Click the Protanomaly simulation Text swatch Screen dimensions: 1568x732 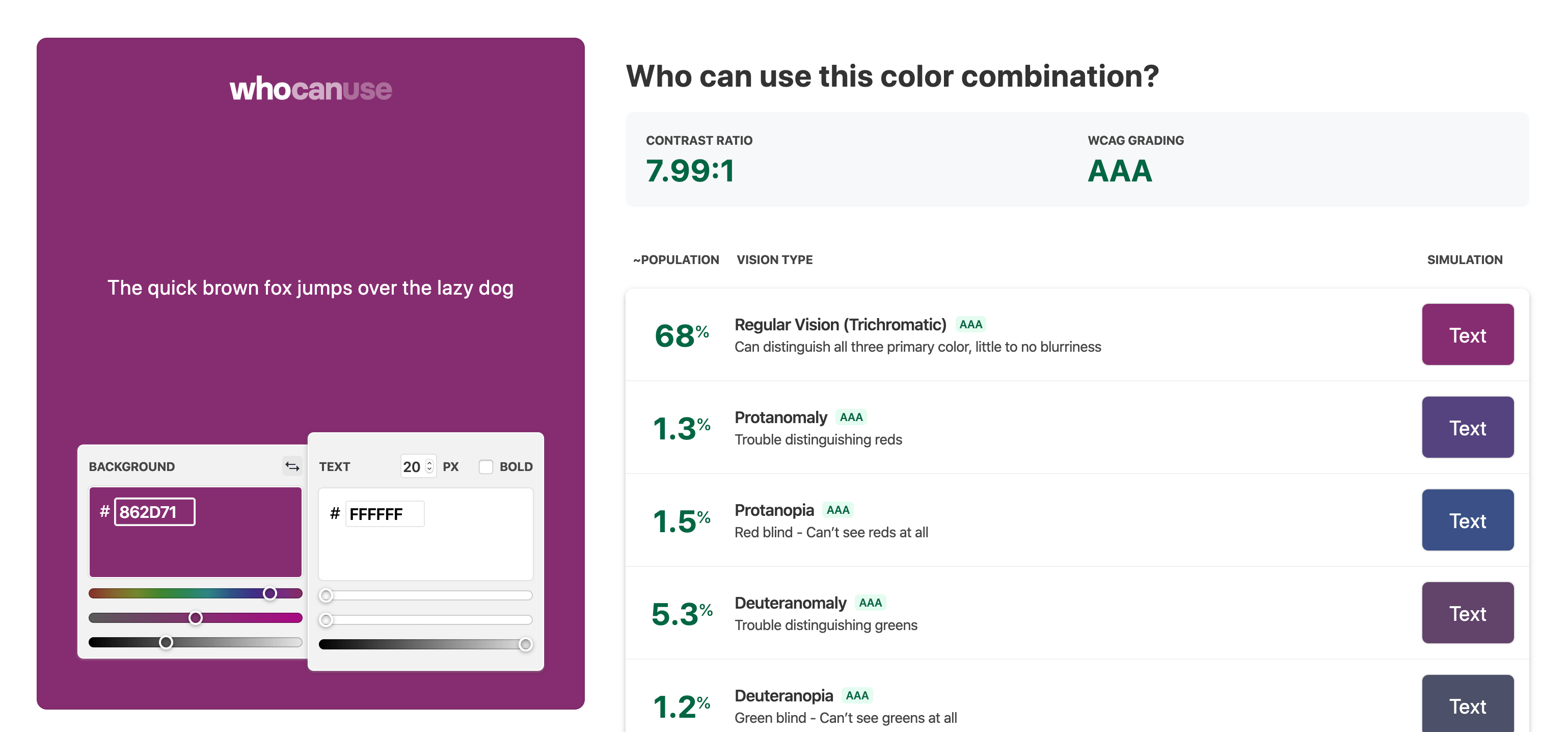click(x=1467, y=428)
